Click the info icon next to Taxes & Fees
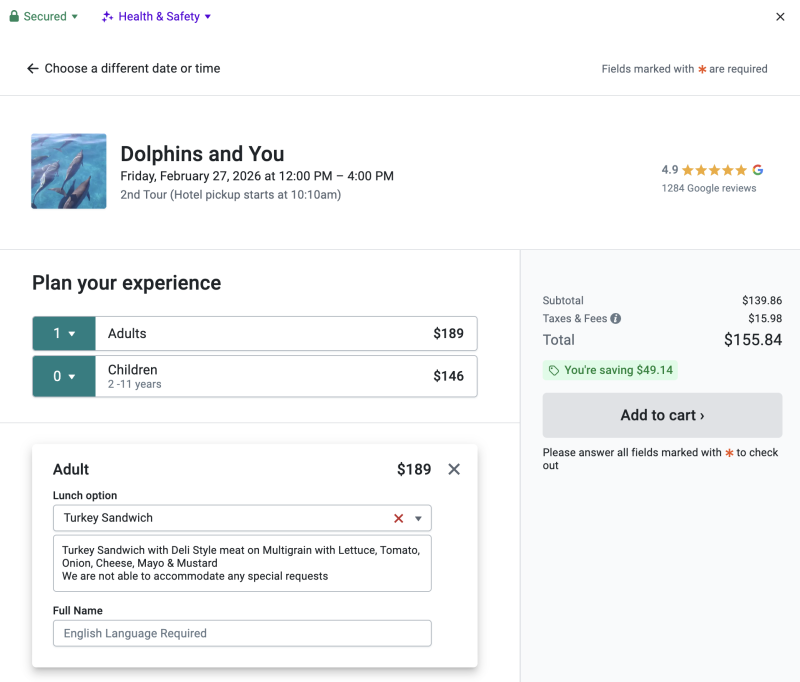This screenshot has width=800, height=682. click(x=617, y=318)
